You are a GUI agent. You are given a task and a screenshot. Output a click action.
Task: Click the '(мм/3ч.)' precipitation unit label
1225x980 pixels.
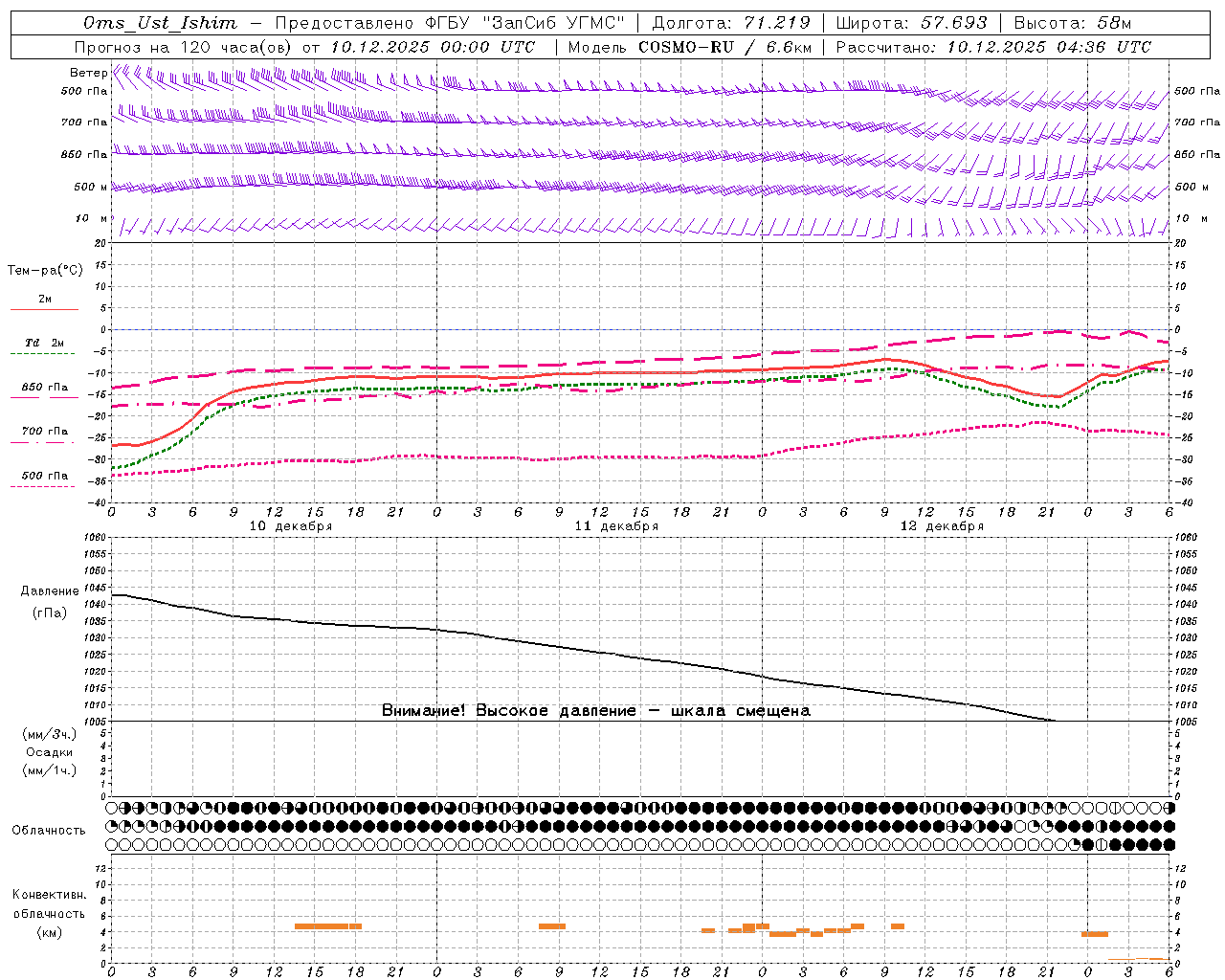tap(50, 734)
